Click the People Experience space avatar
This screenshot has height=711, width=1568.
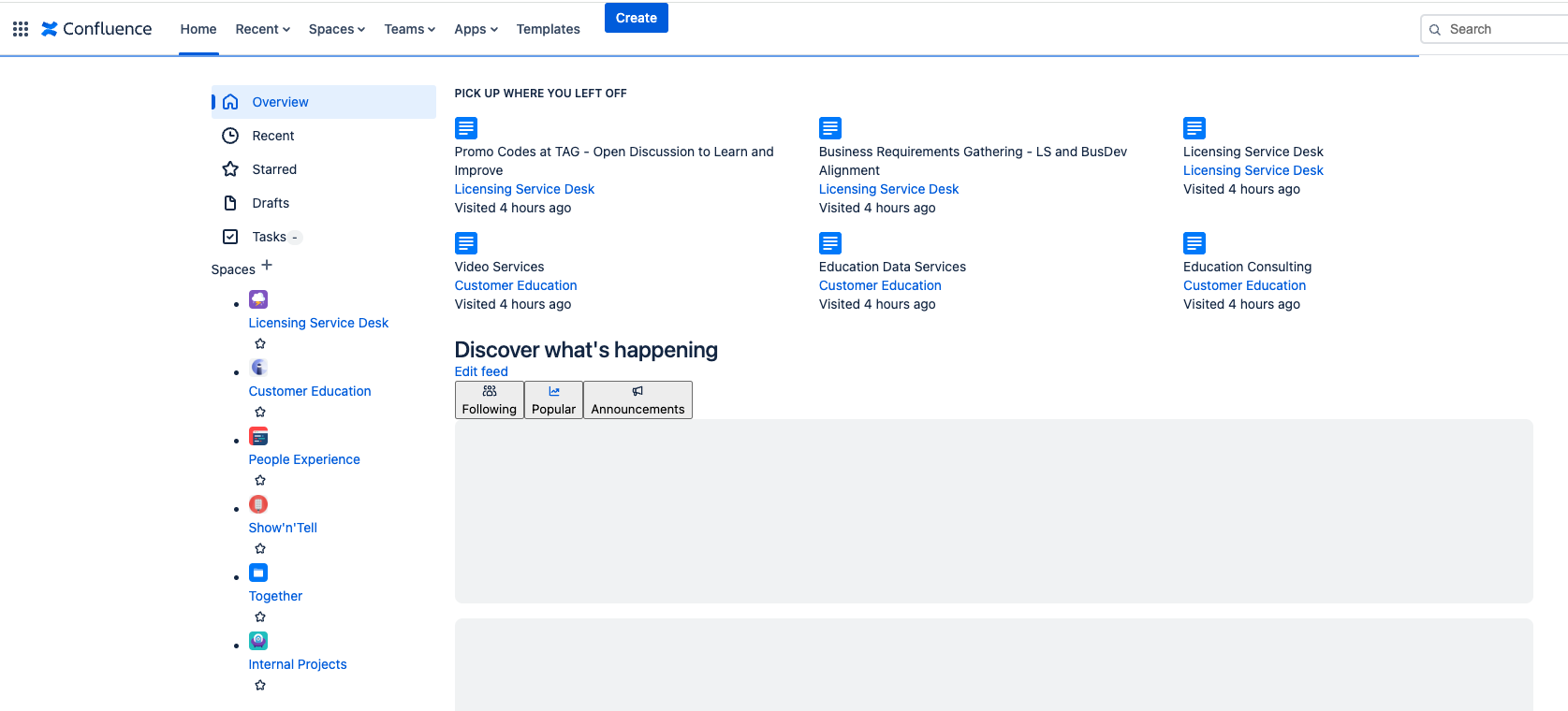258,436
